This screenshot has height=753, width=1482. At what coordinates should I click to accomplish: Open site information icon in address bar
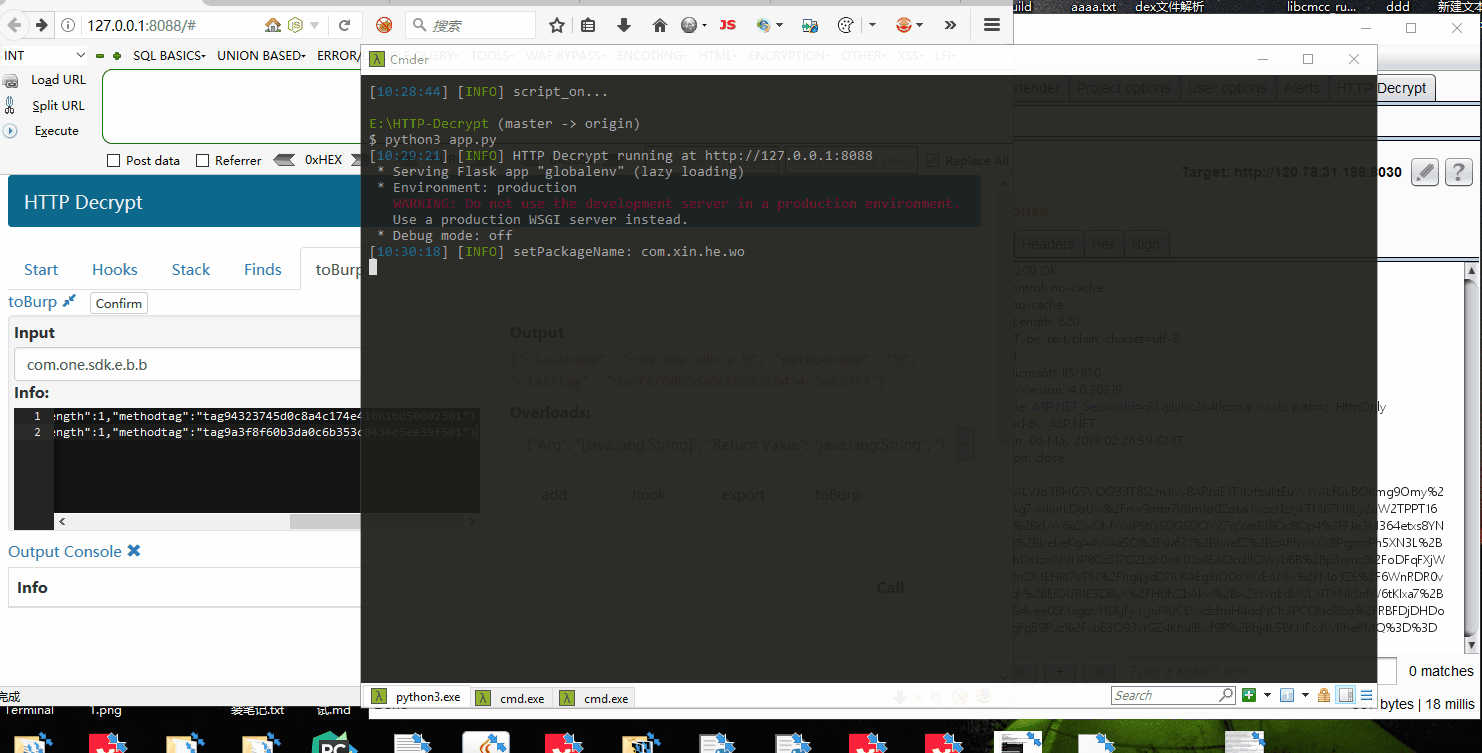(x=68, y=25)
